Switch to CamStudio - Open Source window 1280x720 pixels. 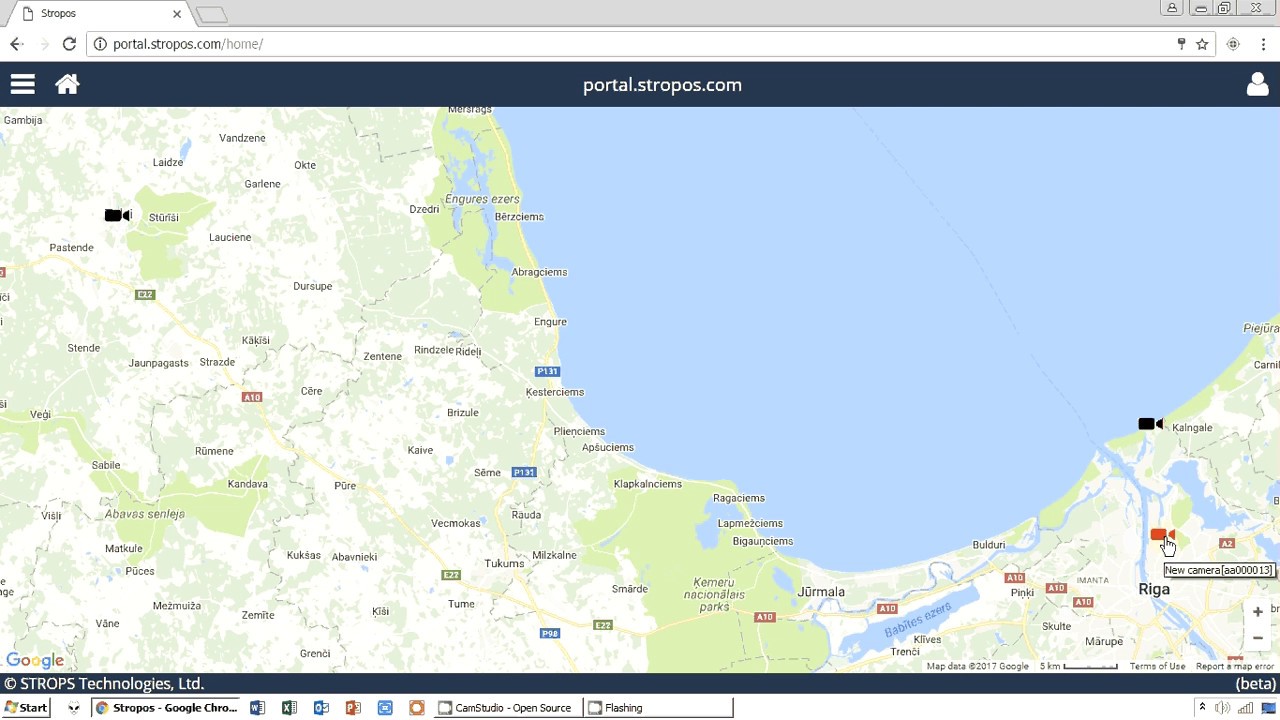(x=507, y=708)
